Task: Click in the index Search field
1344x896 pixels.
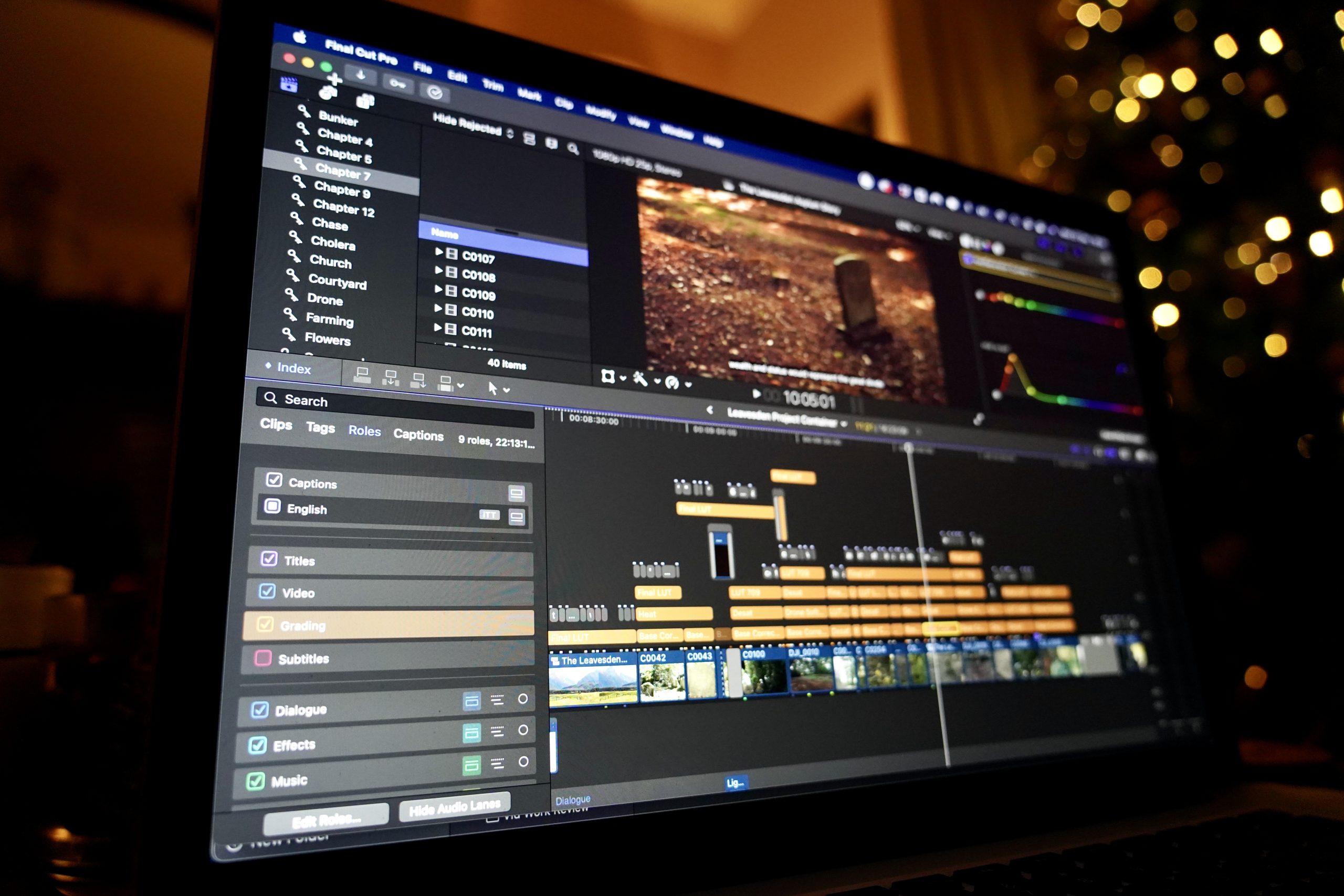Action: pyautogui.click(x=395, y=406)
